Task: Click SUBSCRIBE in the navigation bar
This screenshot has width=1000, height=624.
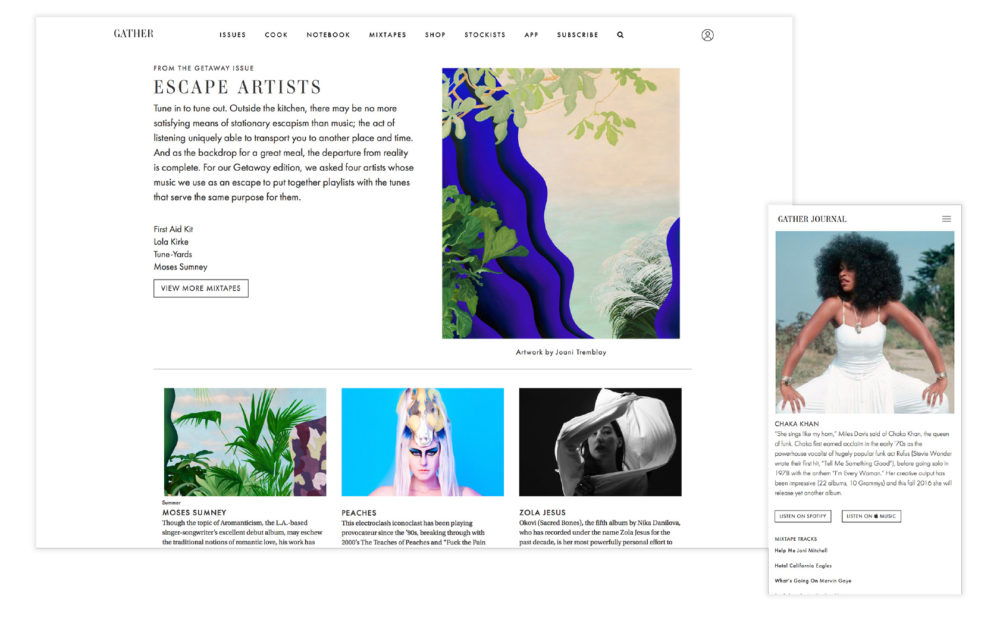Action: click(577, 35)
